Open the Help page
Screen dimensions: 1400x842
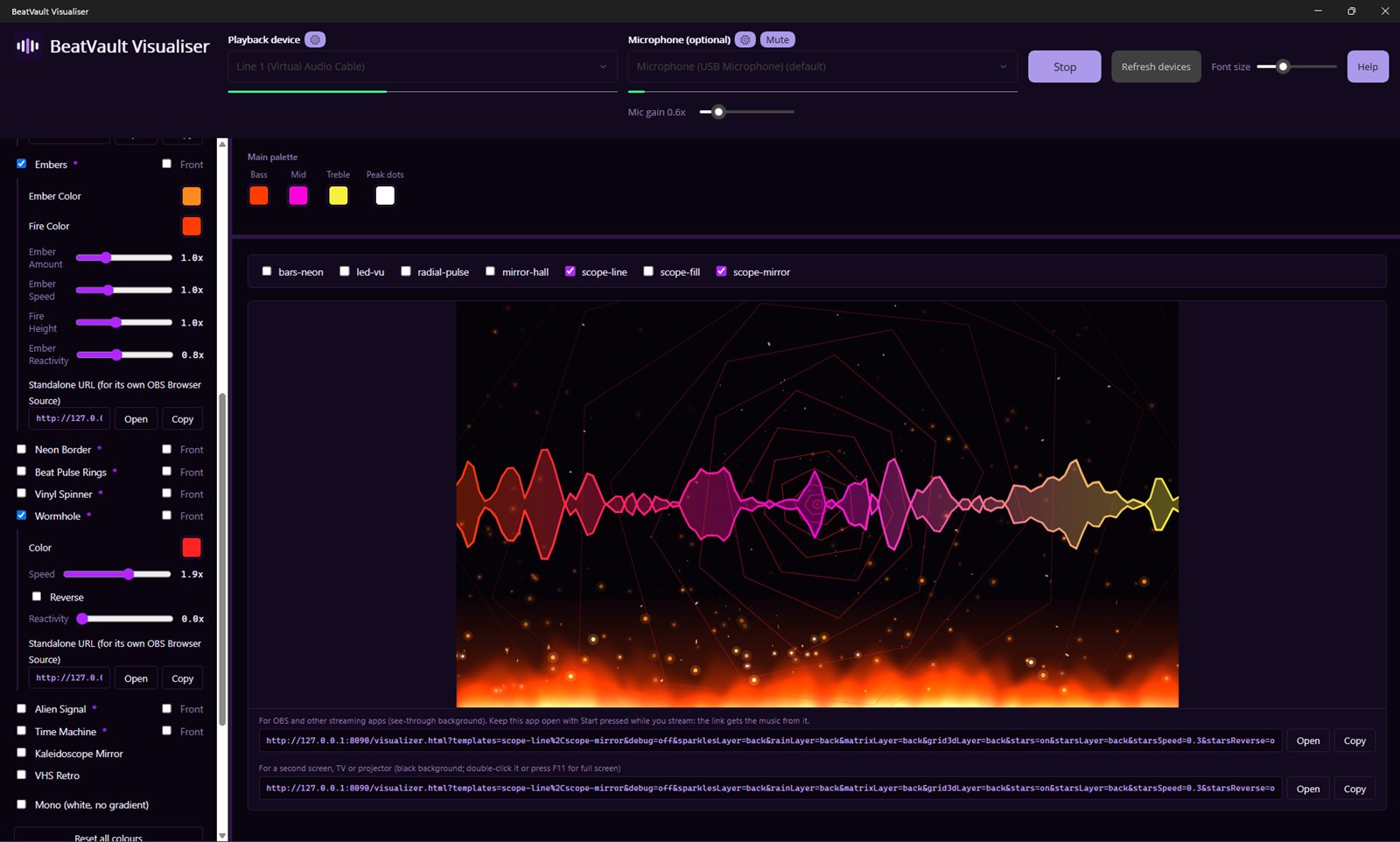[x=1368, y=67]
